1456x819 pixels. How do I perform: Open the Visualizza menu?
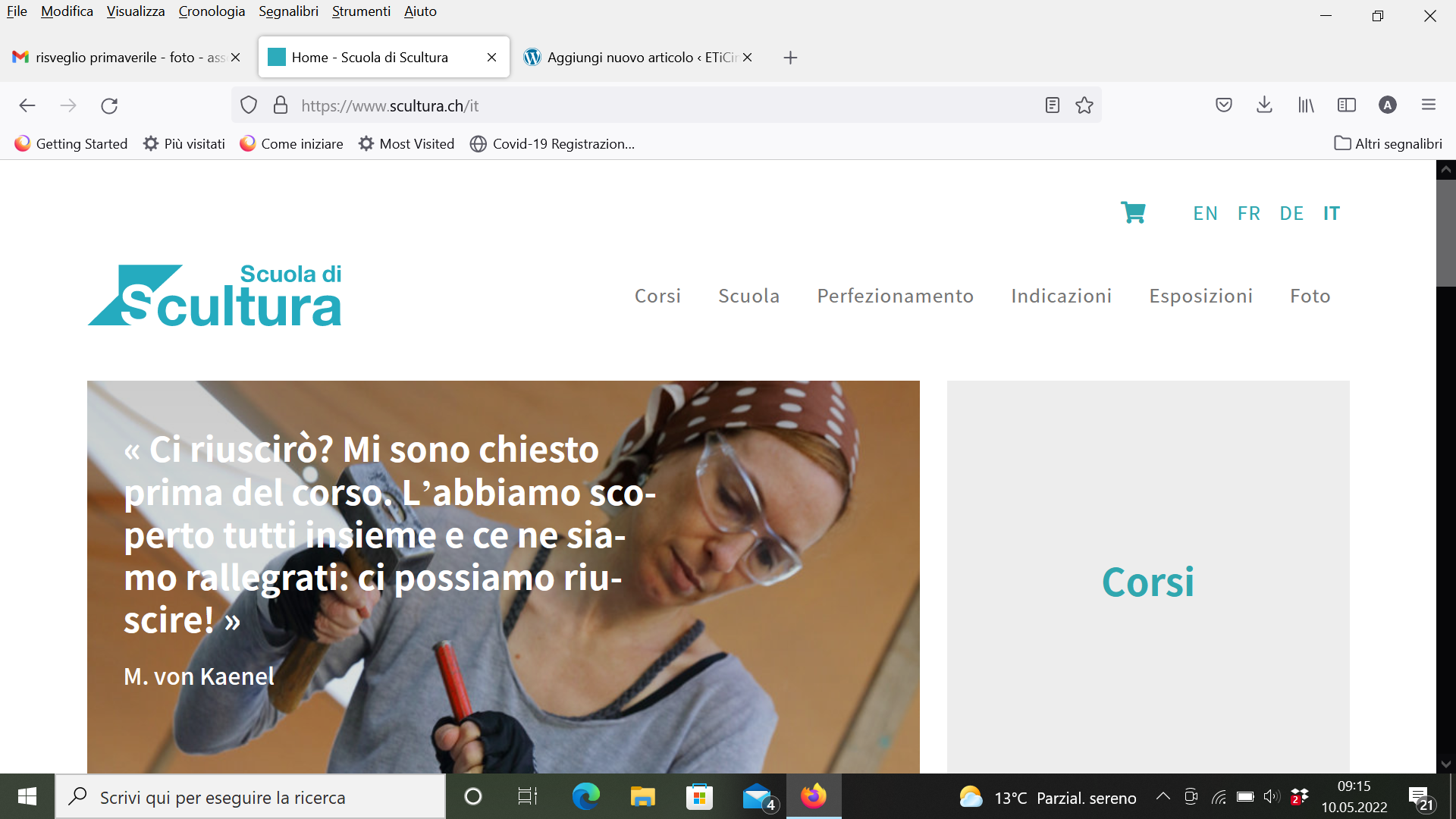[x=136, y=11]
